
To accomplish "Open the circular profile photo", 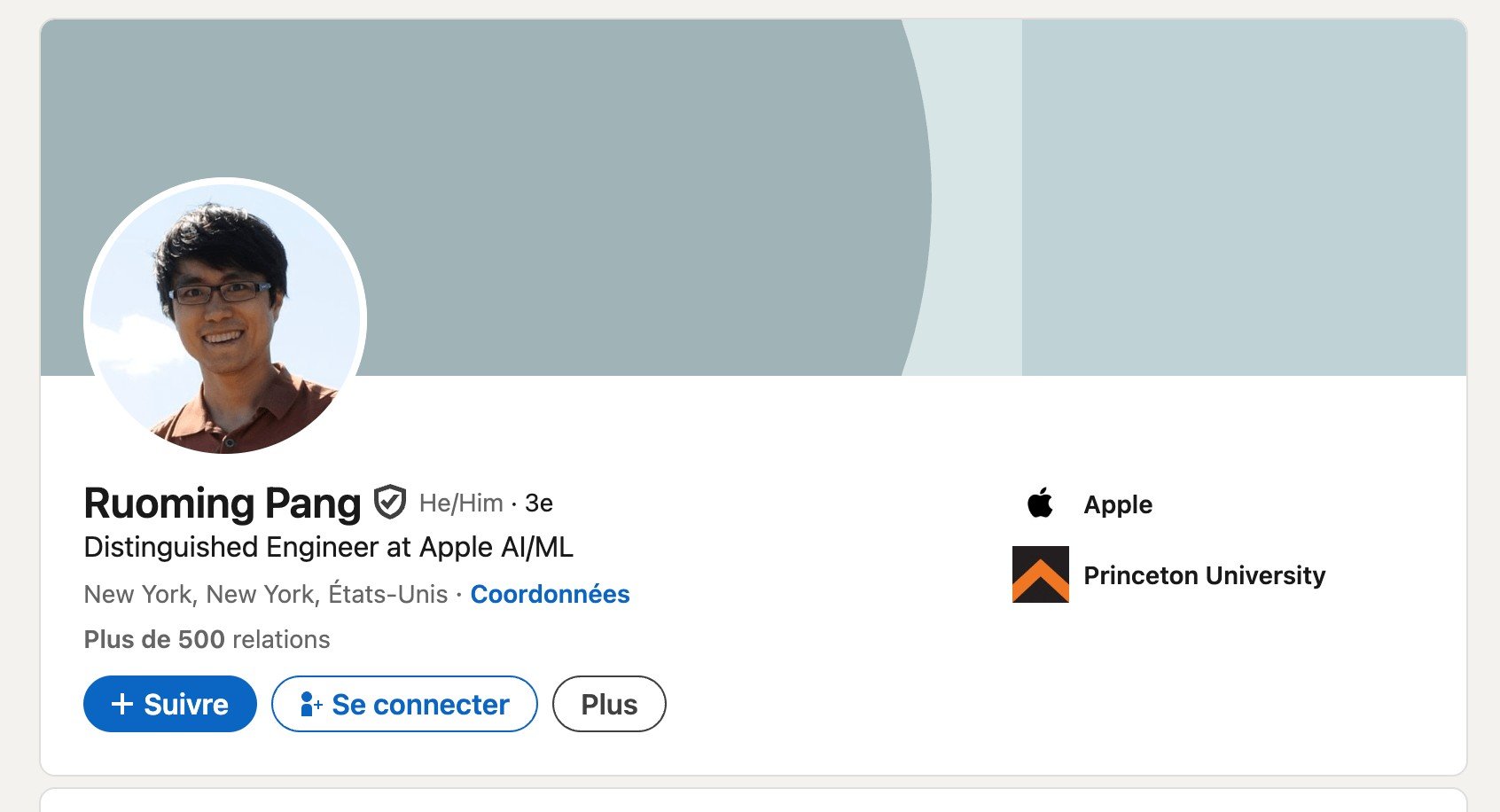I will pos(225,319).
